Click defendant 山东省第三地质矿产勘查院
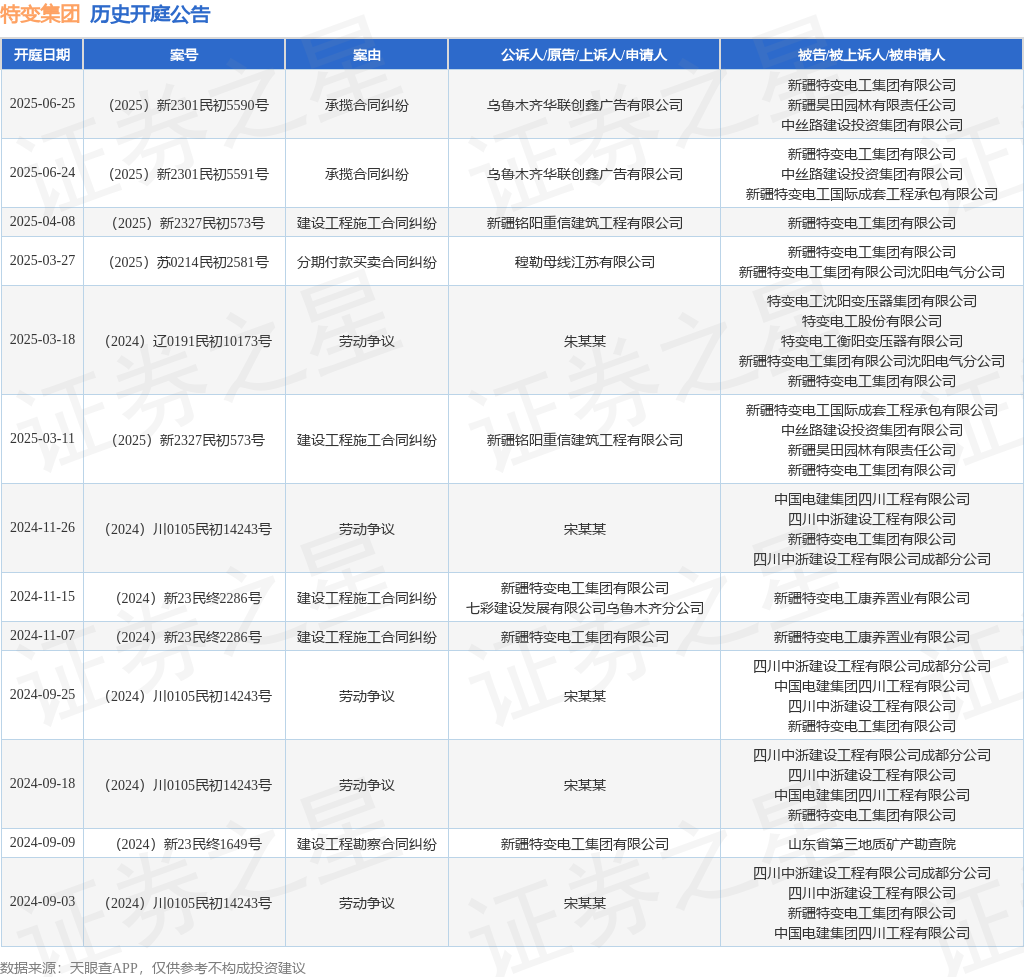The image size is (1024, 977). tap(871, 844)
